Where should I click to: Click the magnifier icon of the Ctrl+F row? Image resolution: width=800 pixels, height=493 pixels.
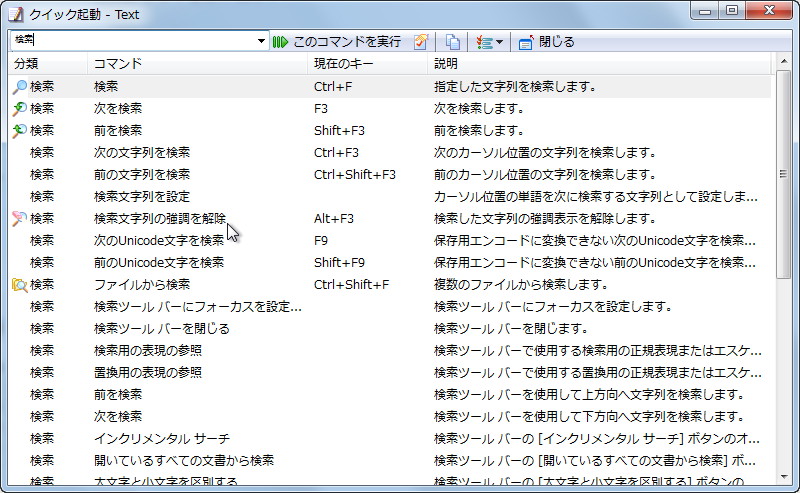pyautogui.click(x=19, y=87)
